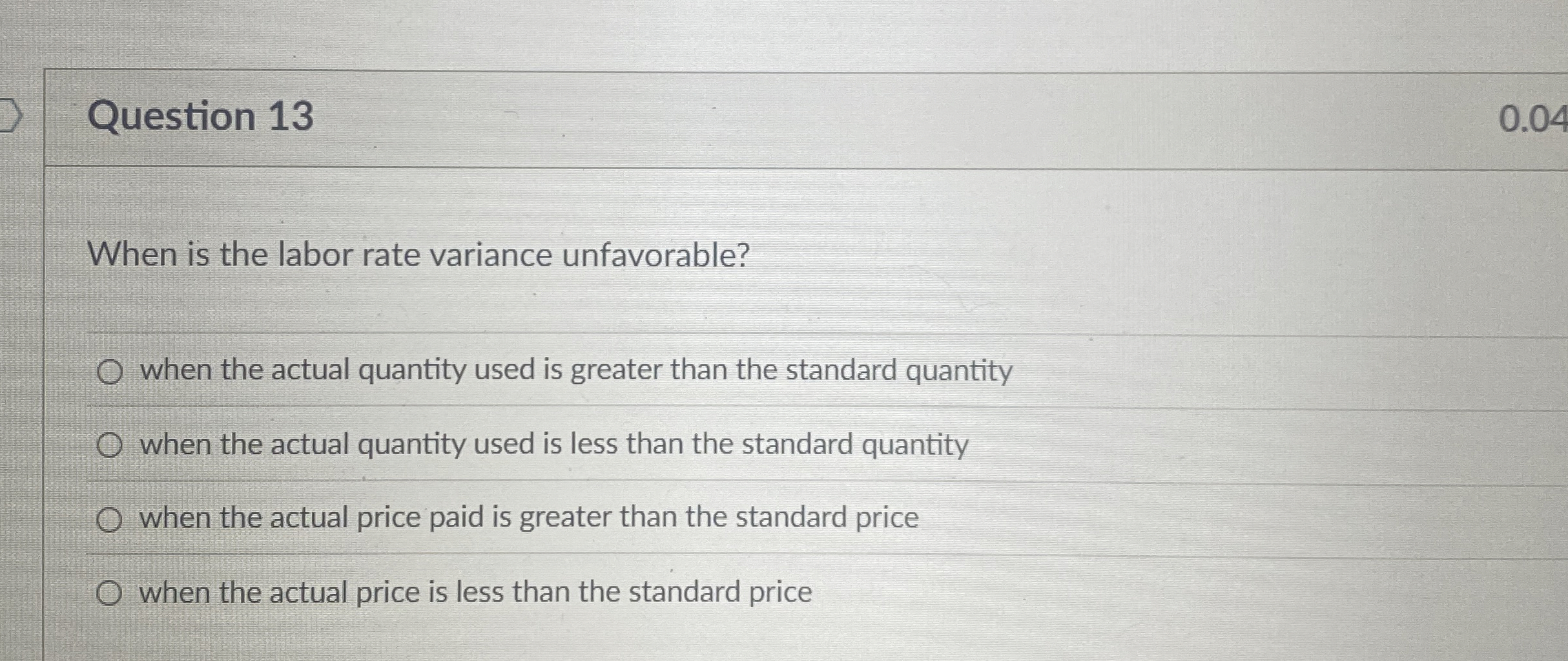Click the question text about labor rate variance
This screenshot has width=1568, height=661.
click(420, 255)
